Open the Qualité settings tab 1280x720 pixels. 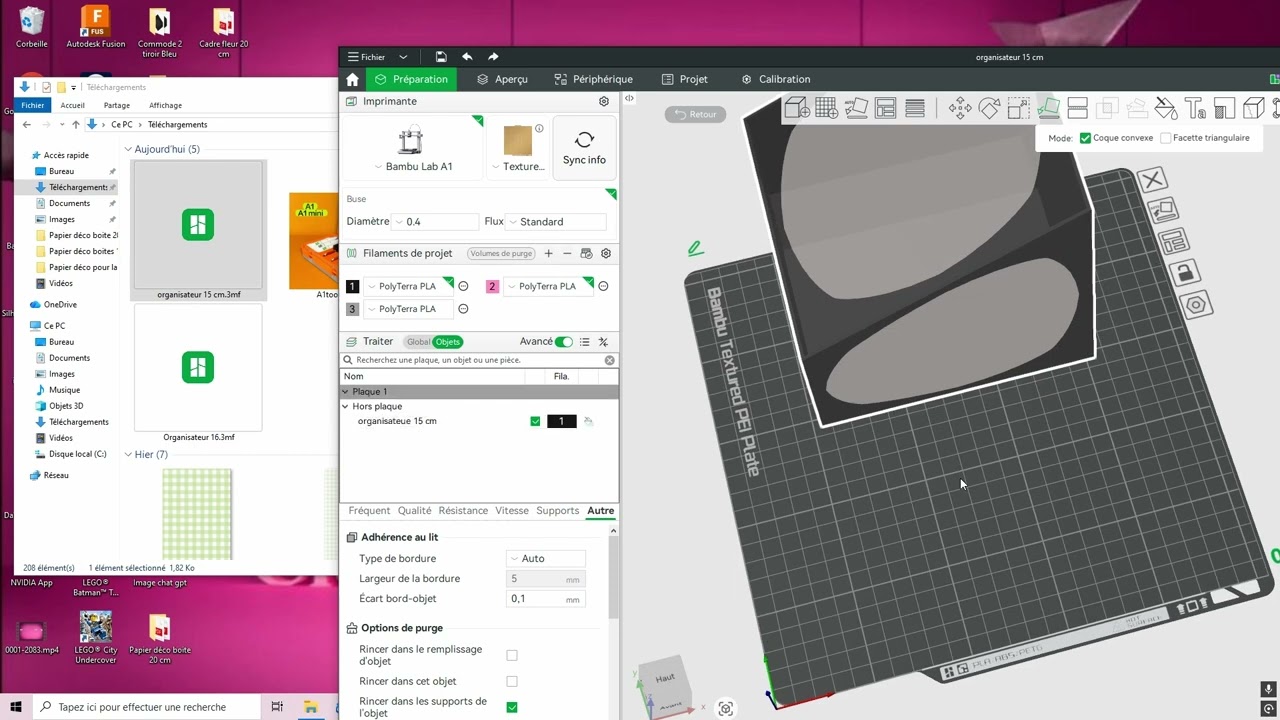[414, 511]
